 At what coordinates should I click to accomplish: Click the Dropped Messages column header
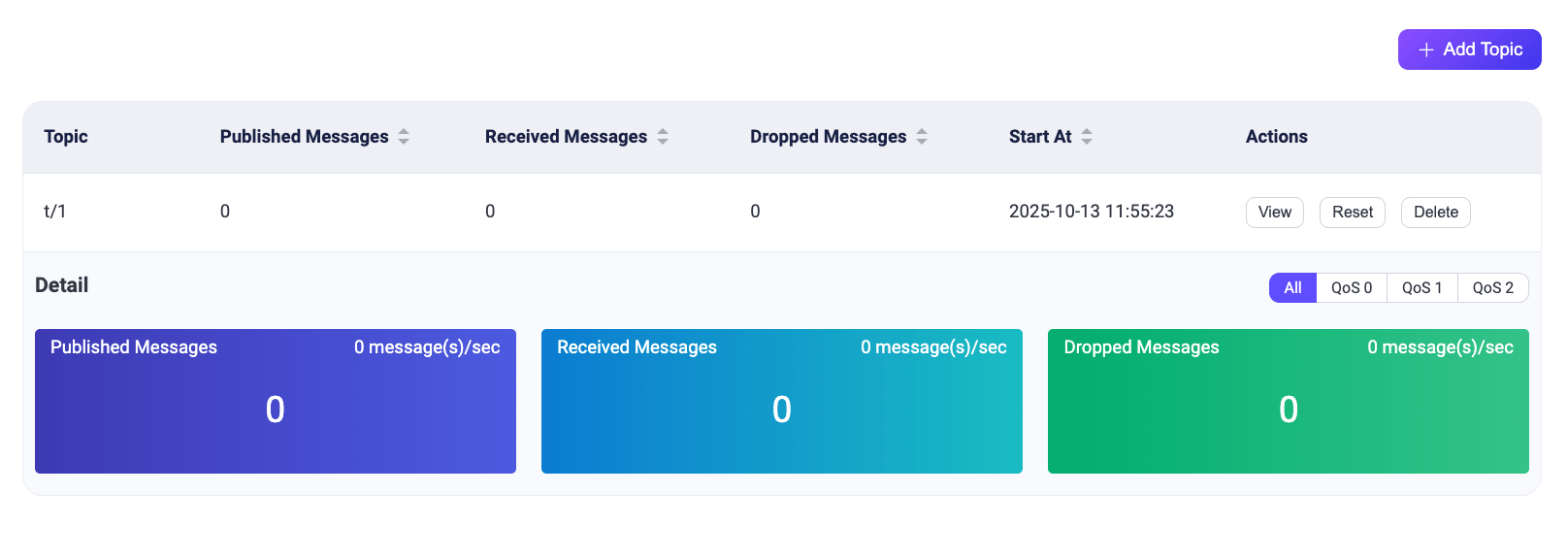(828, 137)
